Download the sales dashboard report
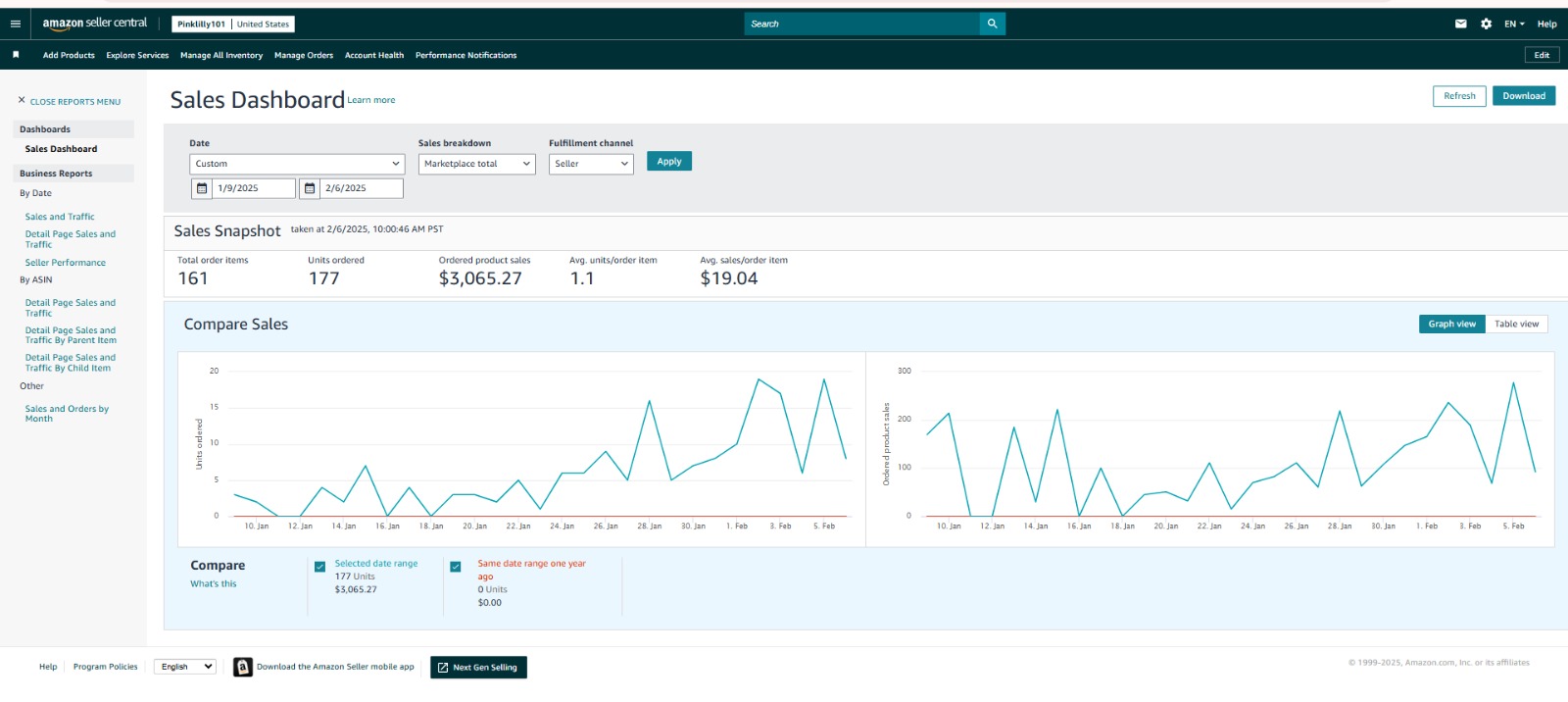Image resolution: width=1568 pixels, height=702 pixels. (1523, 96)
